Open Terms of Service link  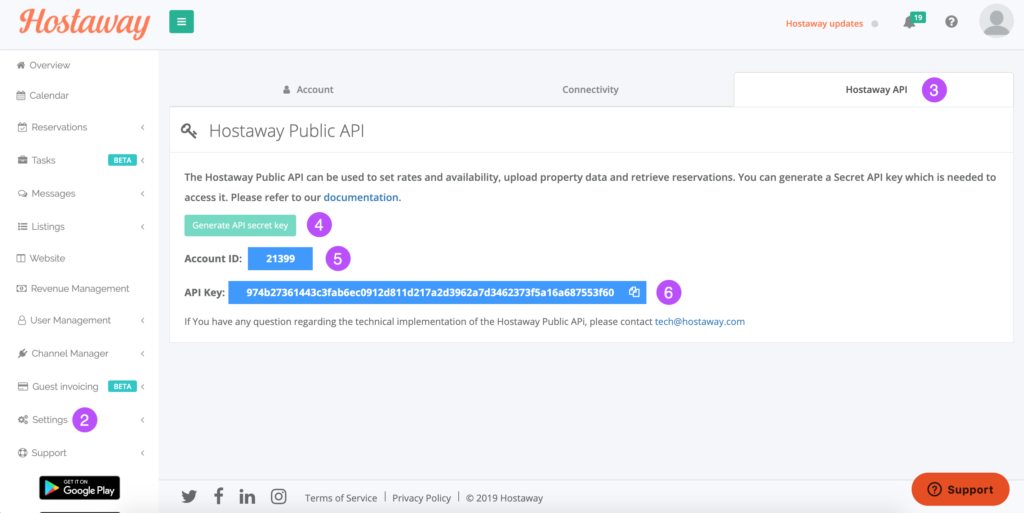pos(341,498)
